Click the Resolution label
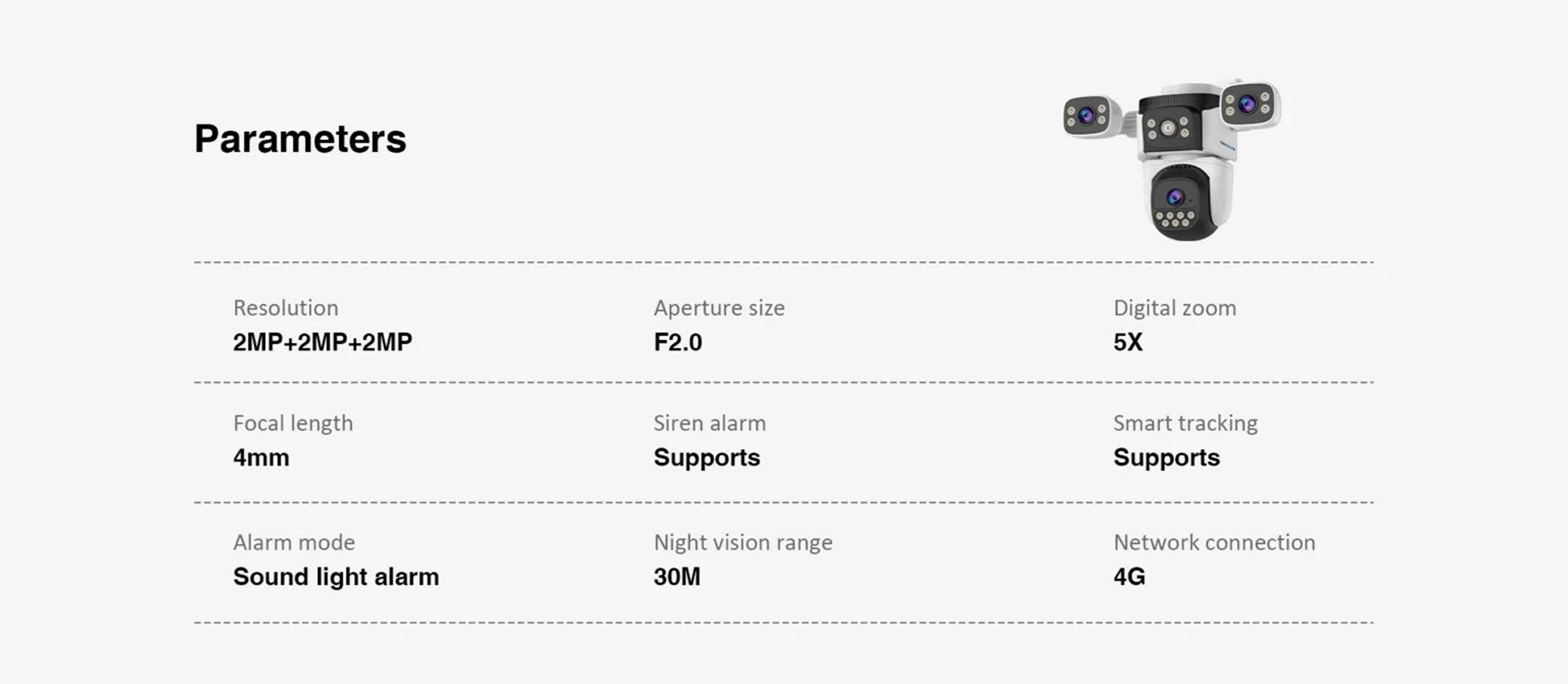1568x684 pixels. [x=286, y=308]
